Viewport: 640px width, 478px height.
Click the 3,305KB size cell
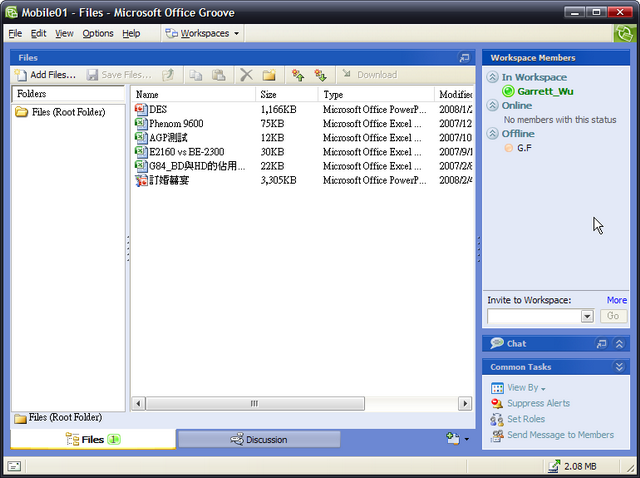278,180
